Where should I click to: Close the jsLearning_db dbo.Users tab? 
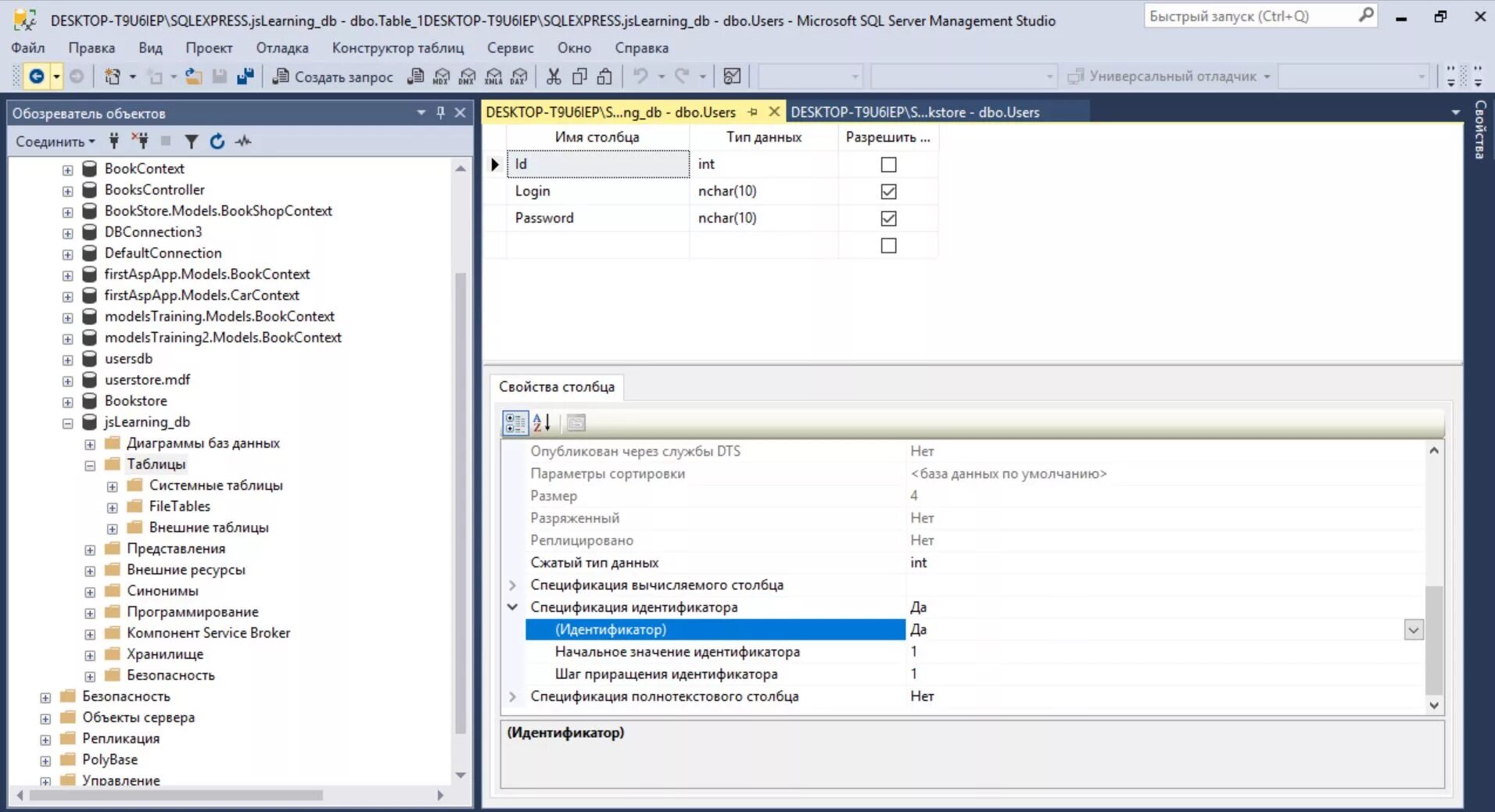coord(774,112)
